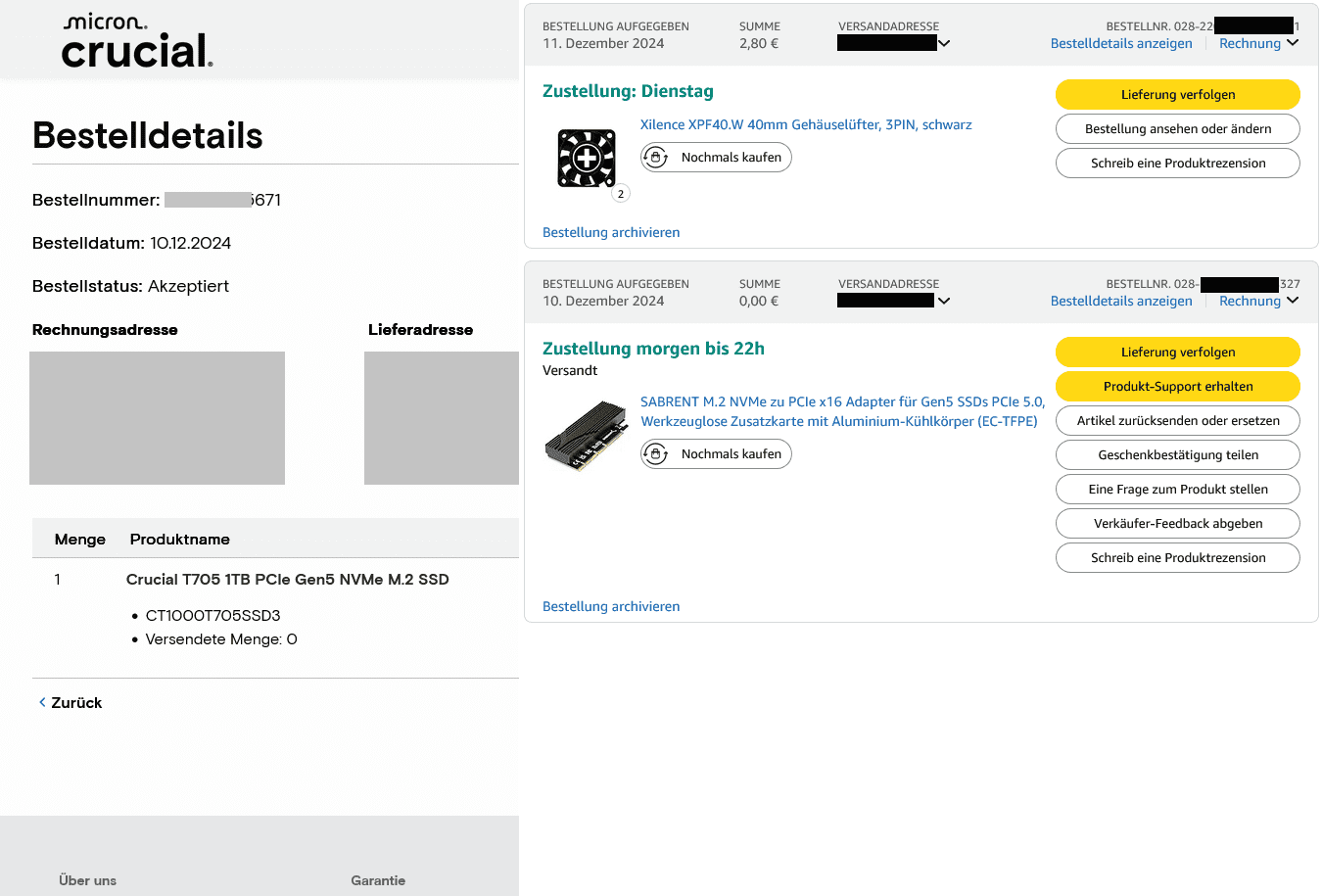Expand Versandadresse for the 10. Dezember order
1322x896 pixels.
[x=944, y=301]
